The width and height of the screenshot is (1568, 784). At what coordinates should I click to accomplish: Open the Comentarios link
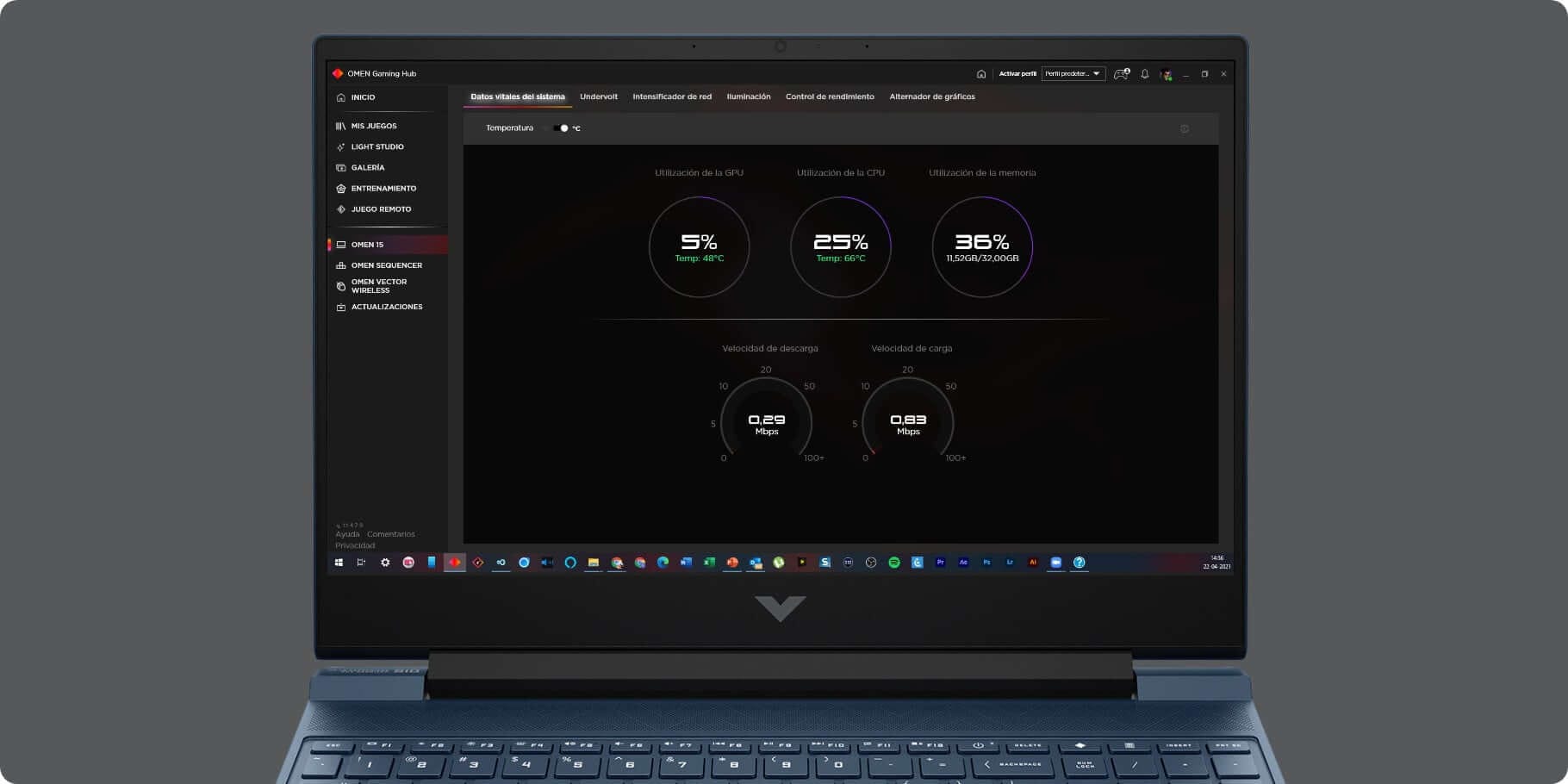pos(391,534)
